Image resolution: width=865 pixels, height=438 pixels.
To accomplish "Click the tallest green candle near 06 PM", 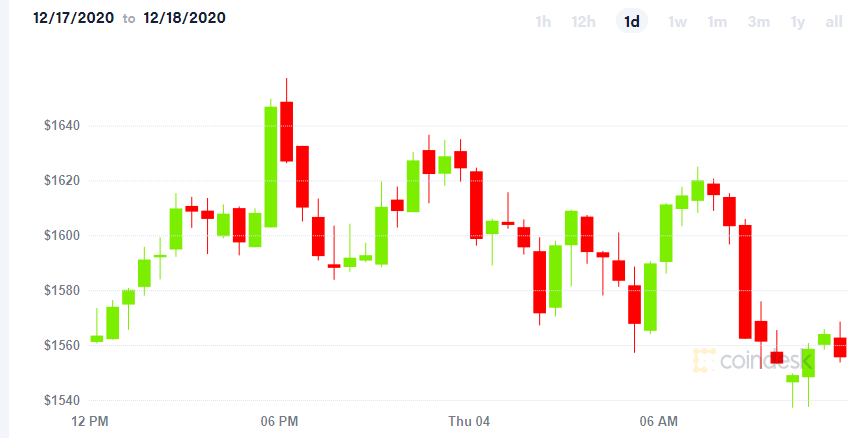I will tap(271, 167).
